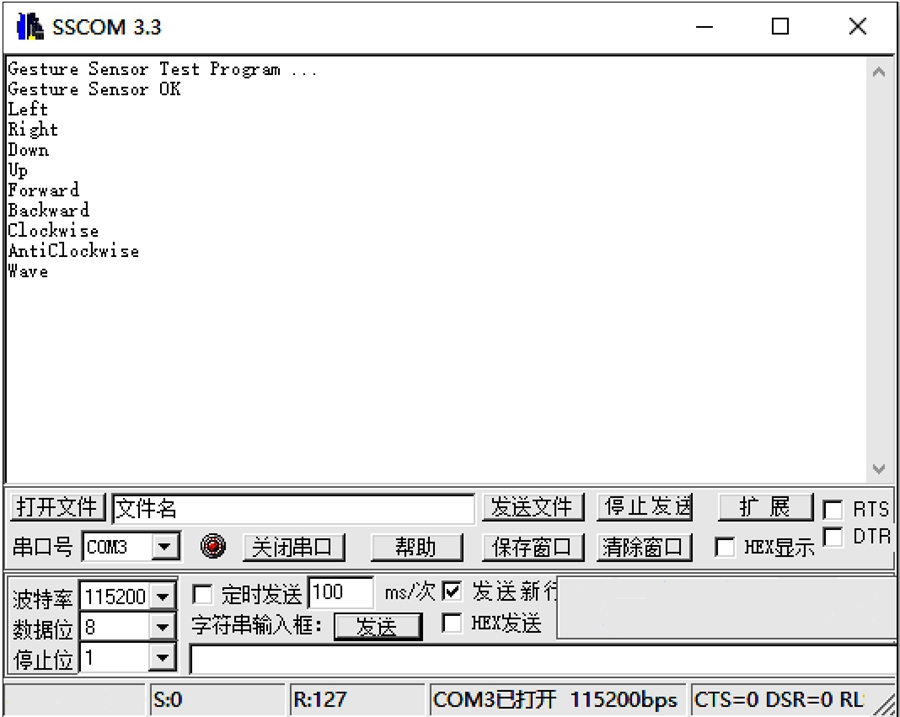Click the 'Gesture Sensor OK' output line
900x717 pixels.
94,89
